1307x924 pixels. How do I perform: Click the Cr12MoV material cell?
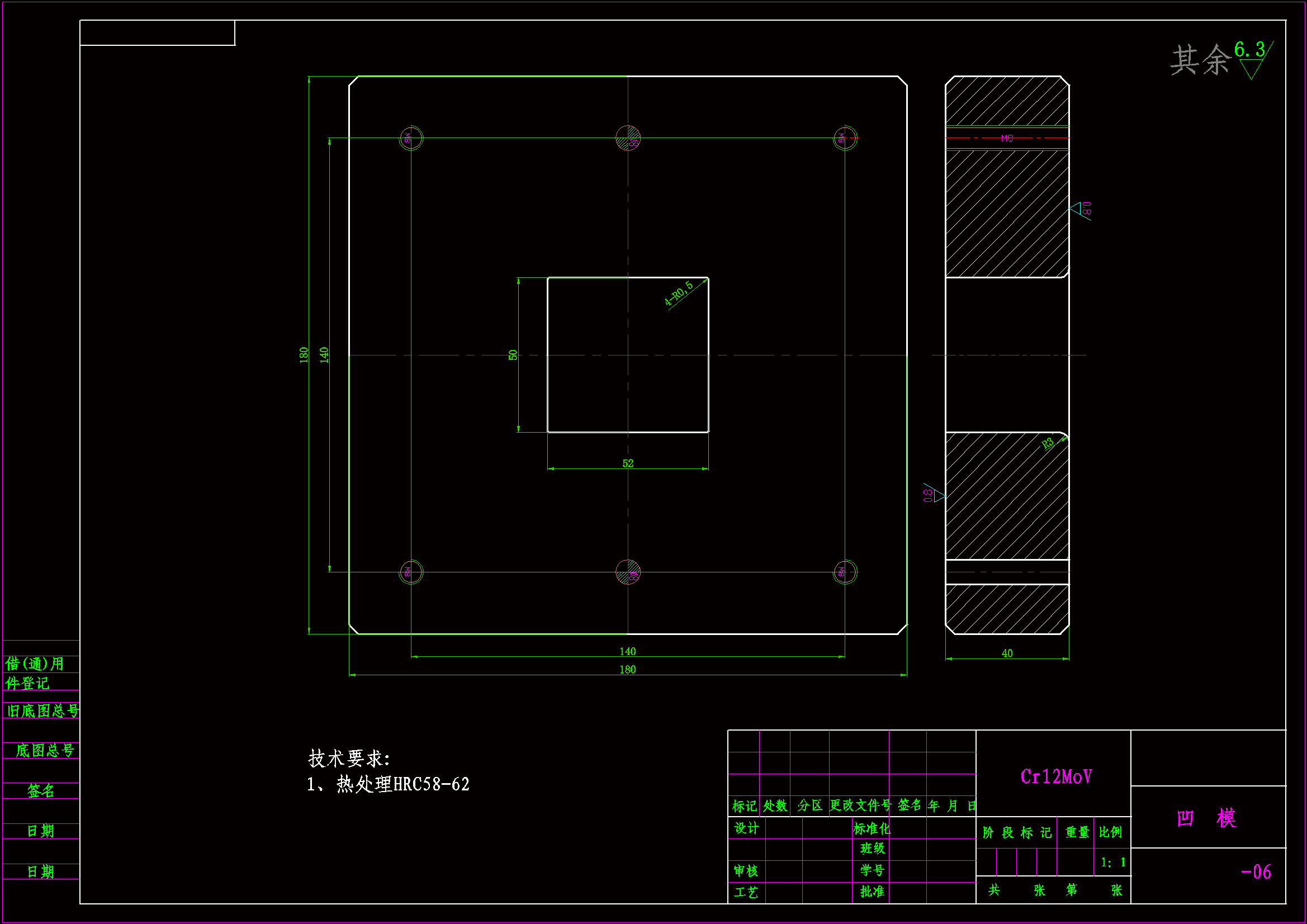(x=1056, y=776)
